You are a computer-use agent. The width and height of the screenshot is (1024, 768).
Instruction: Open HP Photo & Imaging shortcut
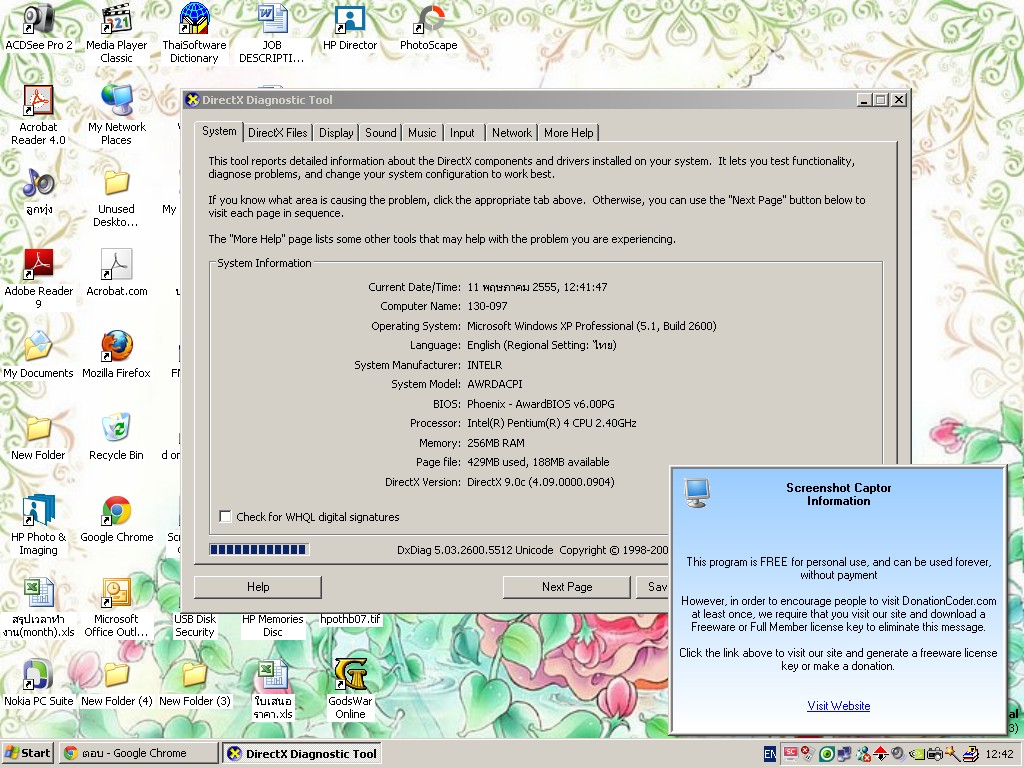point(39,526)
